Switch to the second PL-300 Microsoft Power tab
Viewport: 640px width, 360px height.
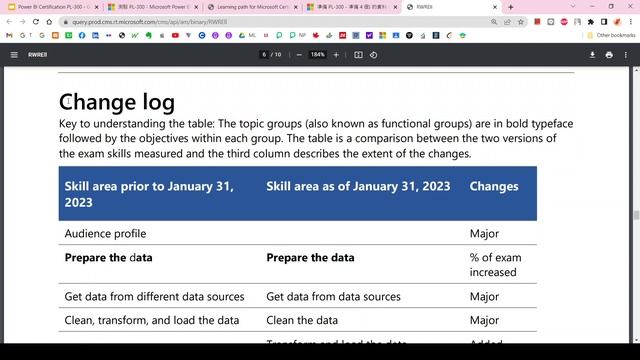tap(152, 7)
